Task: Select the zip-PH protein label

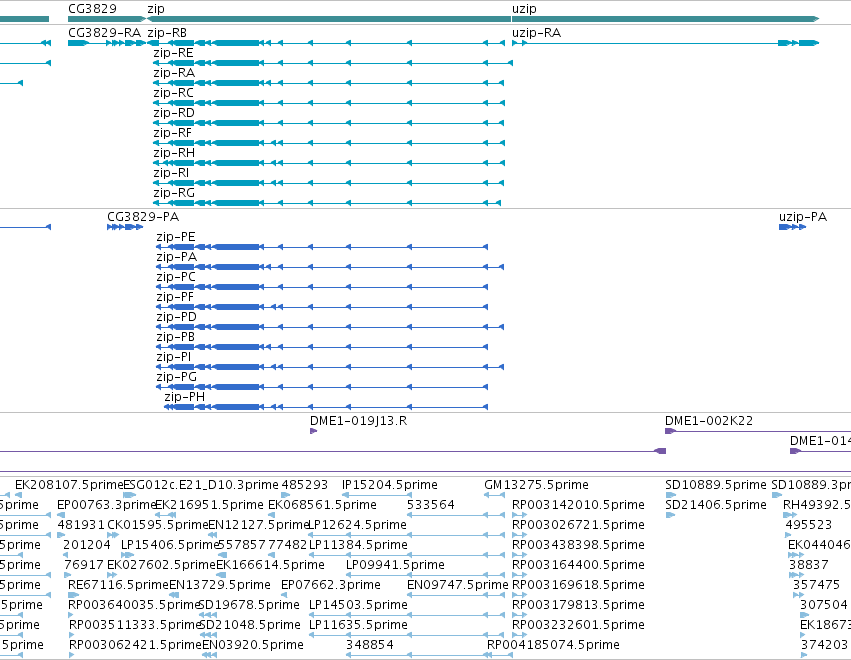Action: click(x=185, y=397)
